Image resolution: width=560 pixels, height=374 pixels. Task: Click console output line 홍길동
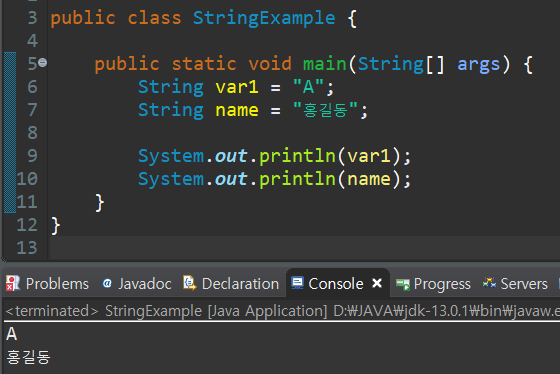29,357
